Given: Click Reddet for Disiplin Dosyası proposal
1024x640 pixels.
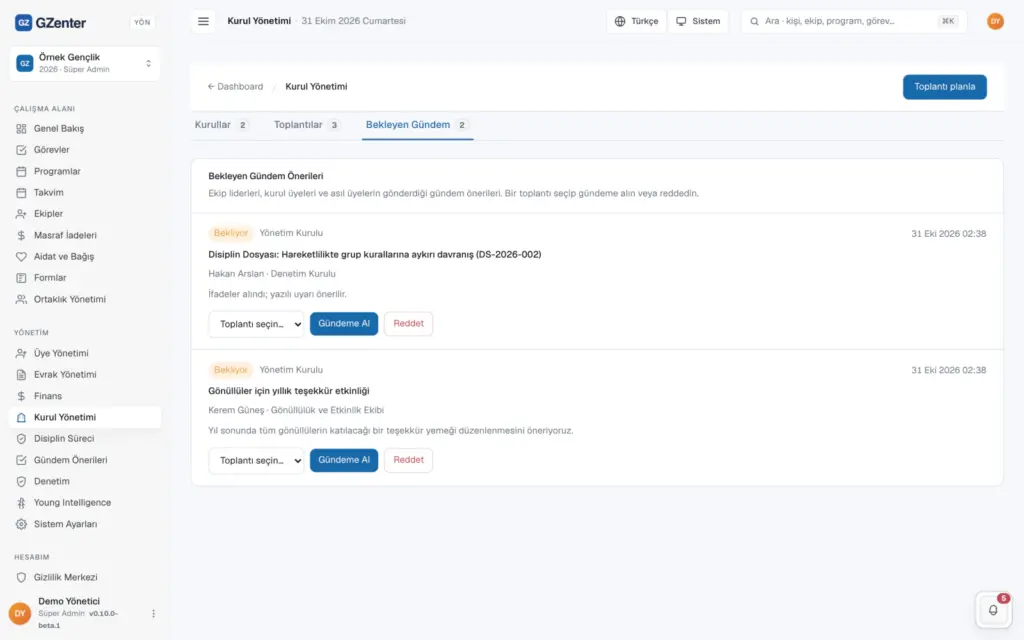Looking at the screenshot, I should pos(408,323).
